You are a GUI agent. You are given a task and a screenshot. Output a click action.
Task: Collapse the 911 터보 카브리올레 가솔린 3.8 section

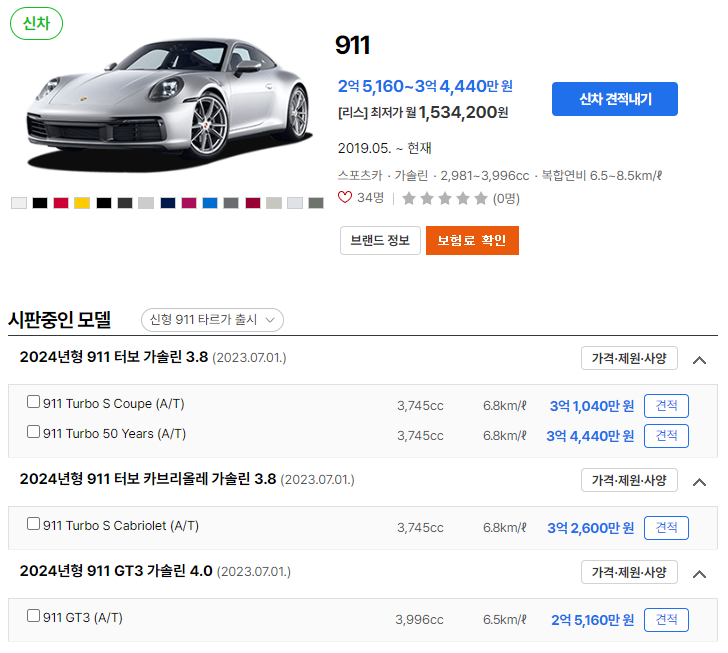click(699, 482)
